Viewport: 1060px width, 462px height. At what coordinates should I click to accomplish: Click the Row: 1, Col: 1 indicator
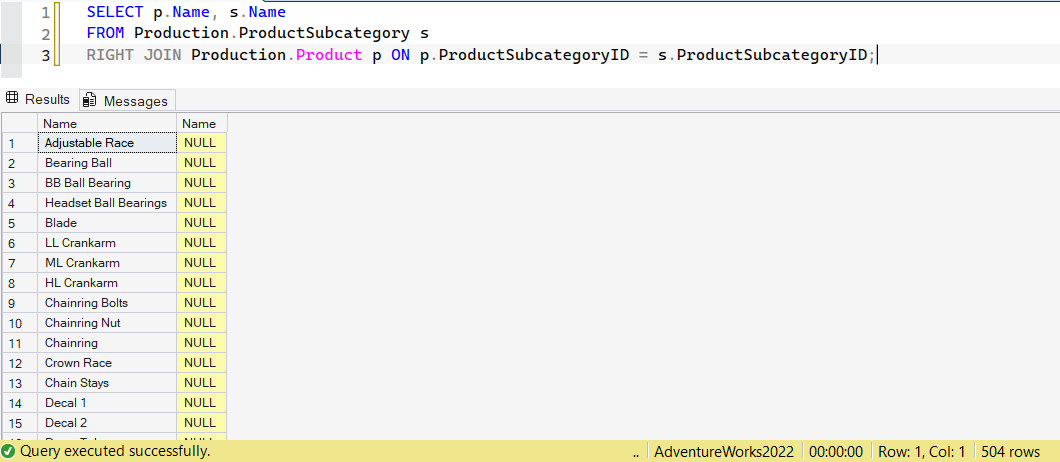921,451
